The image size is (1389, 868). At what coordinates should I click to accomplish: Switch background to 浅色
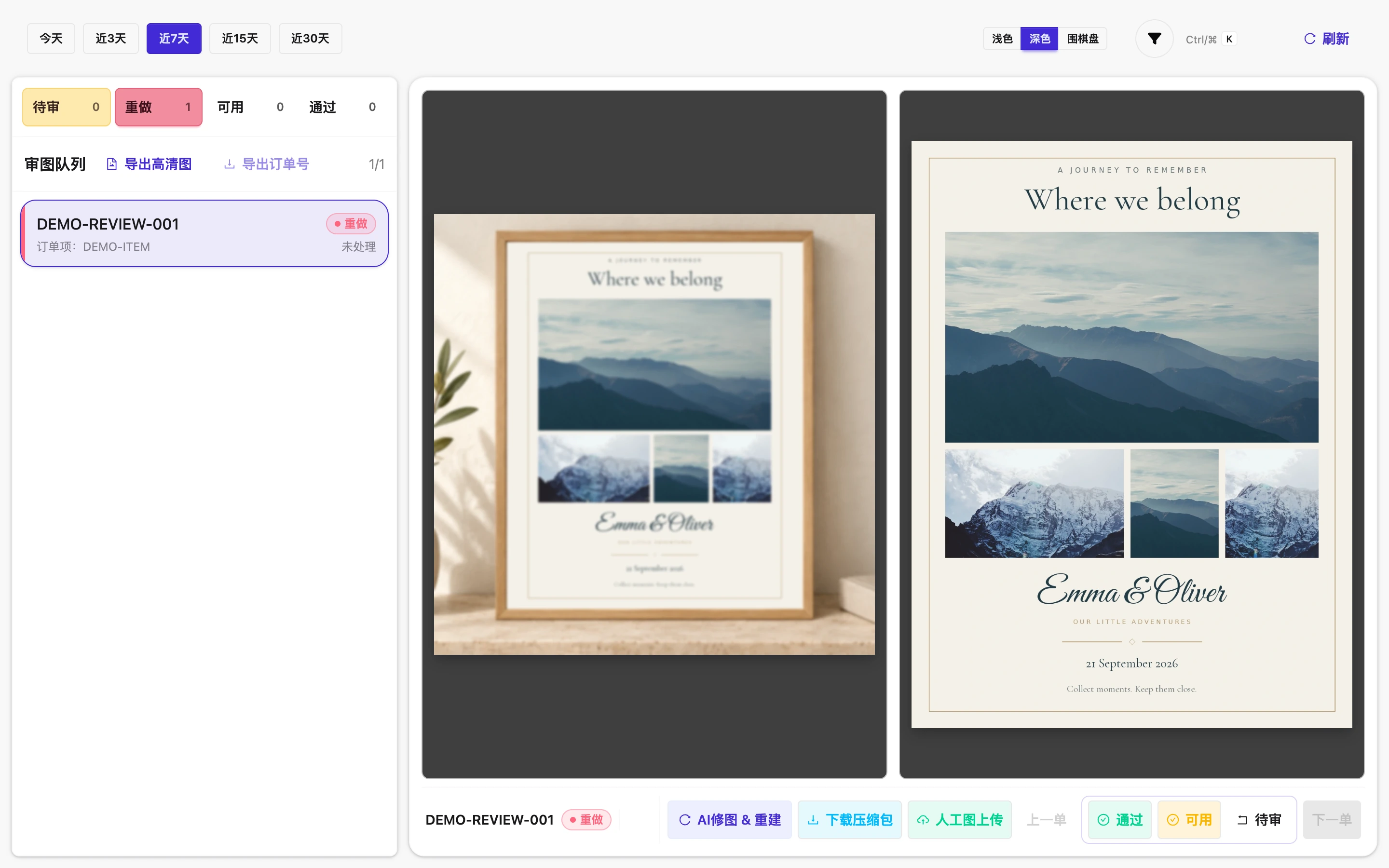[x=1002, y=39]
